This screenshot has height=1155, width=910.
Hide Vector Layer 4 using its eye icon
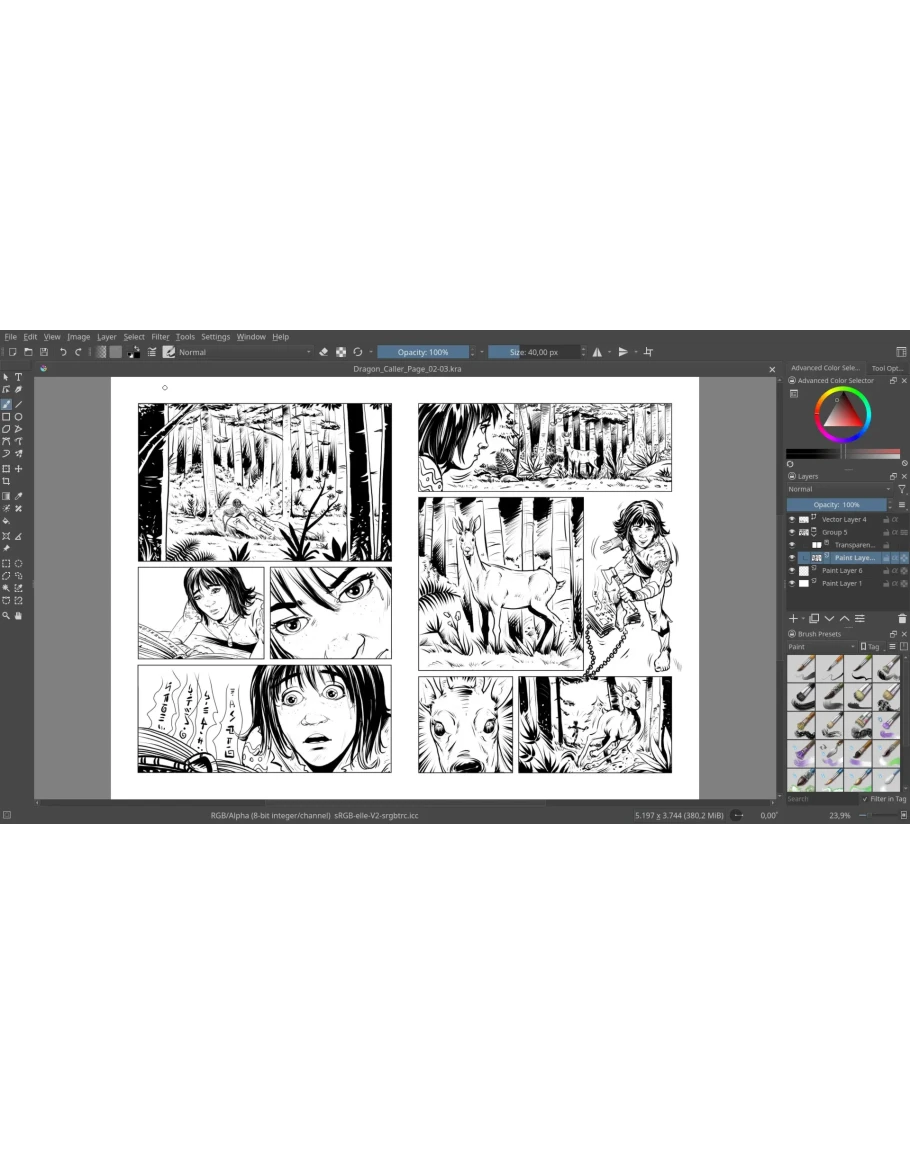click(792, 519)
